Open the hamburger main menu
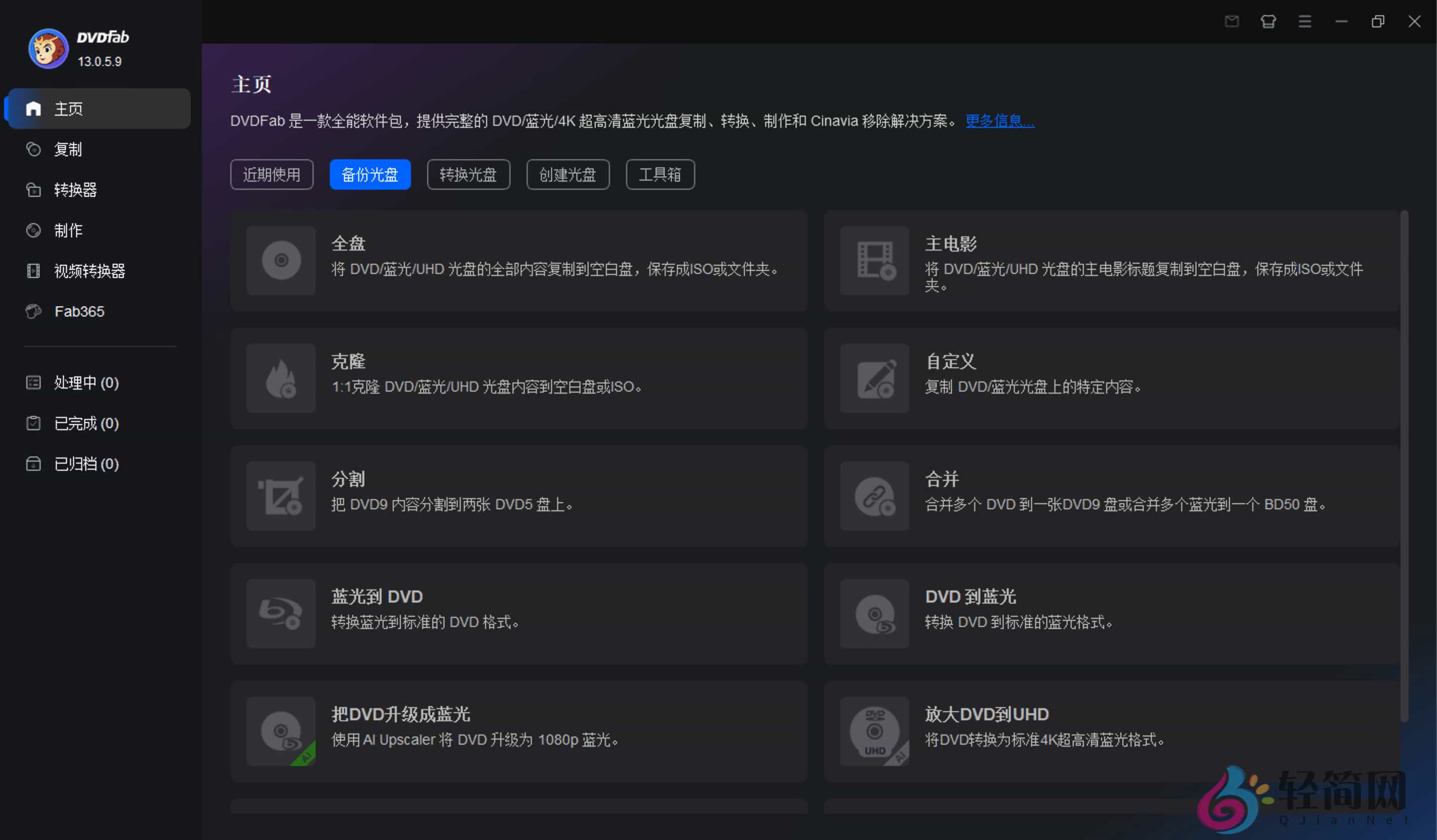The image size is (1437, 840). point(1305,22)
